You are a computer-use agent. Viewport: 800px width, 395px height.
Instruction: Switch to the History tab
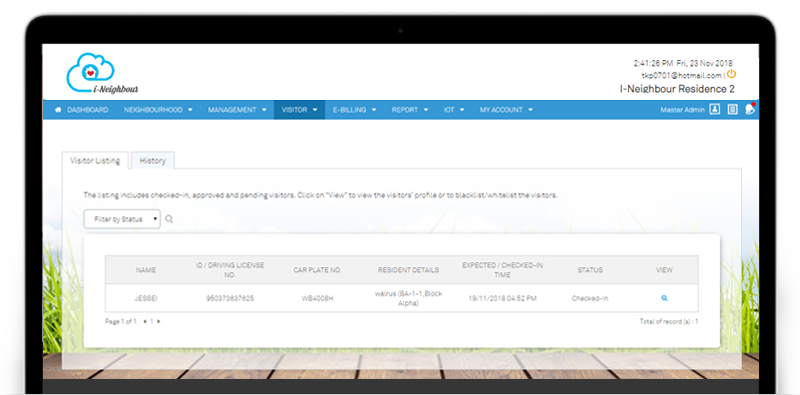[x=153, y=160]
